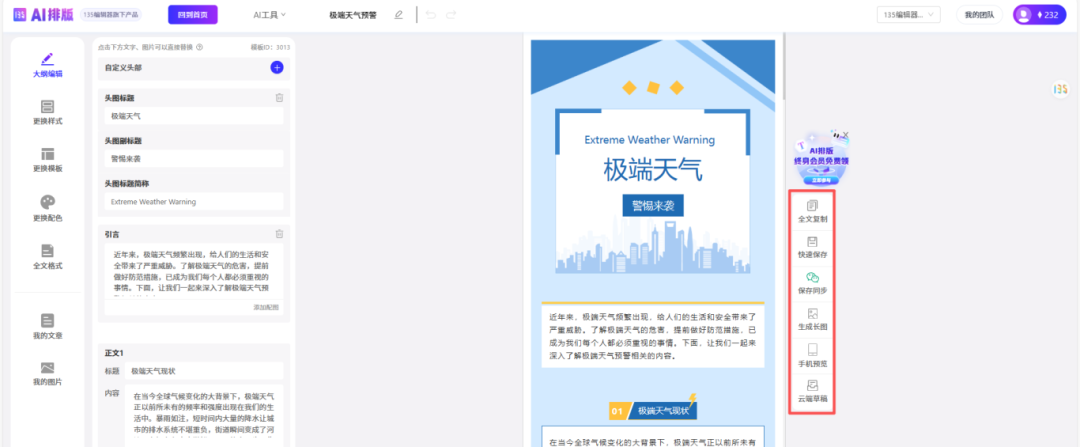The image size is (1080, 447).
Task: Open the 大纲编辑 outline editor
Action: tap(48, 65)
